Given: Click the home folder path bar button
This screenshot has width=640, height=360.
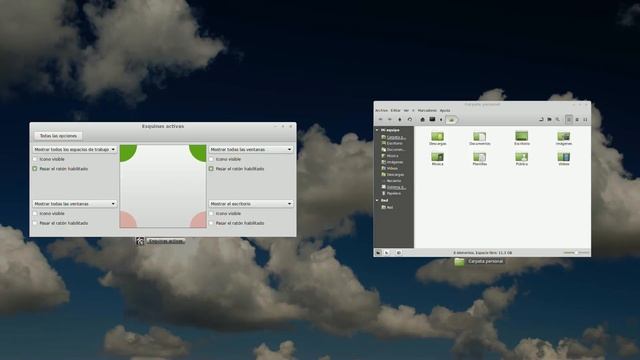Looking at the screenshot, I should click(x=451, y=120).
